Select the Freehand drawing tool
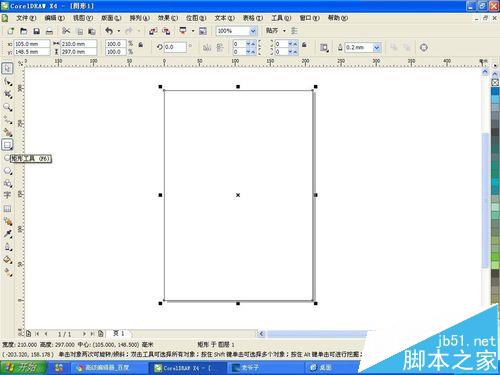 coord(8,120)
